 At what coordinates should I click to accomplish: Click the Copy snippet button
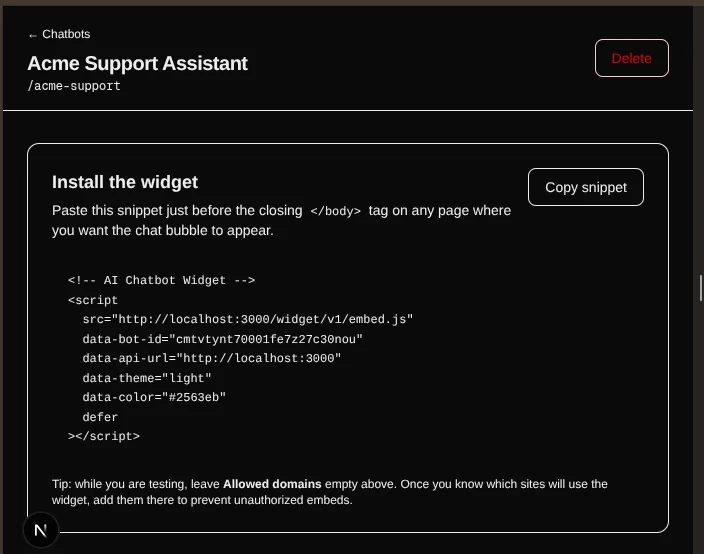[x=585, y=187]
